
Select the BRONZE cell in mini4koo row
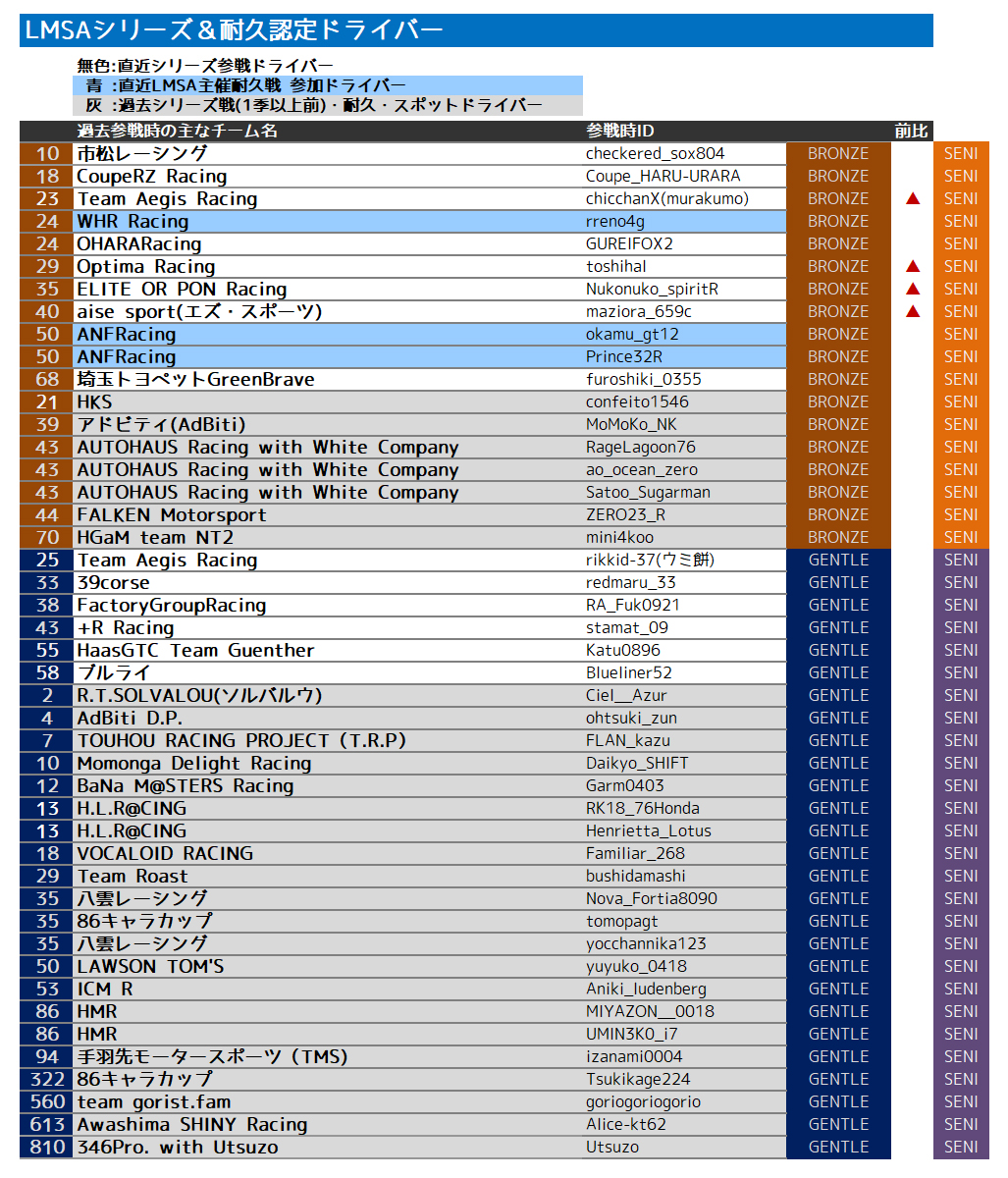838,538
